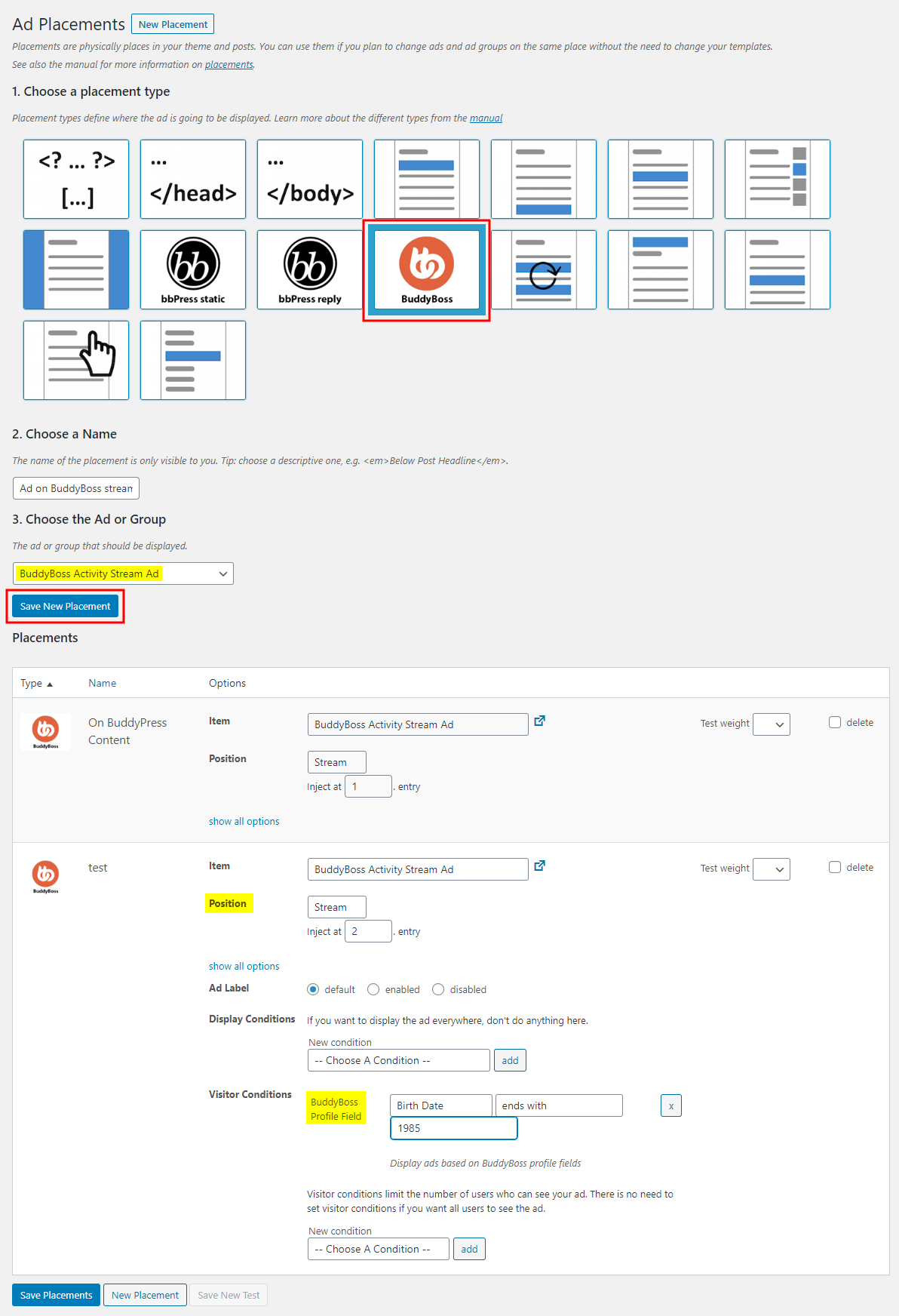Expand 'show all options' for On BuddyPress Content

[x=244, y=821]
